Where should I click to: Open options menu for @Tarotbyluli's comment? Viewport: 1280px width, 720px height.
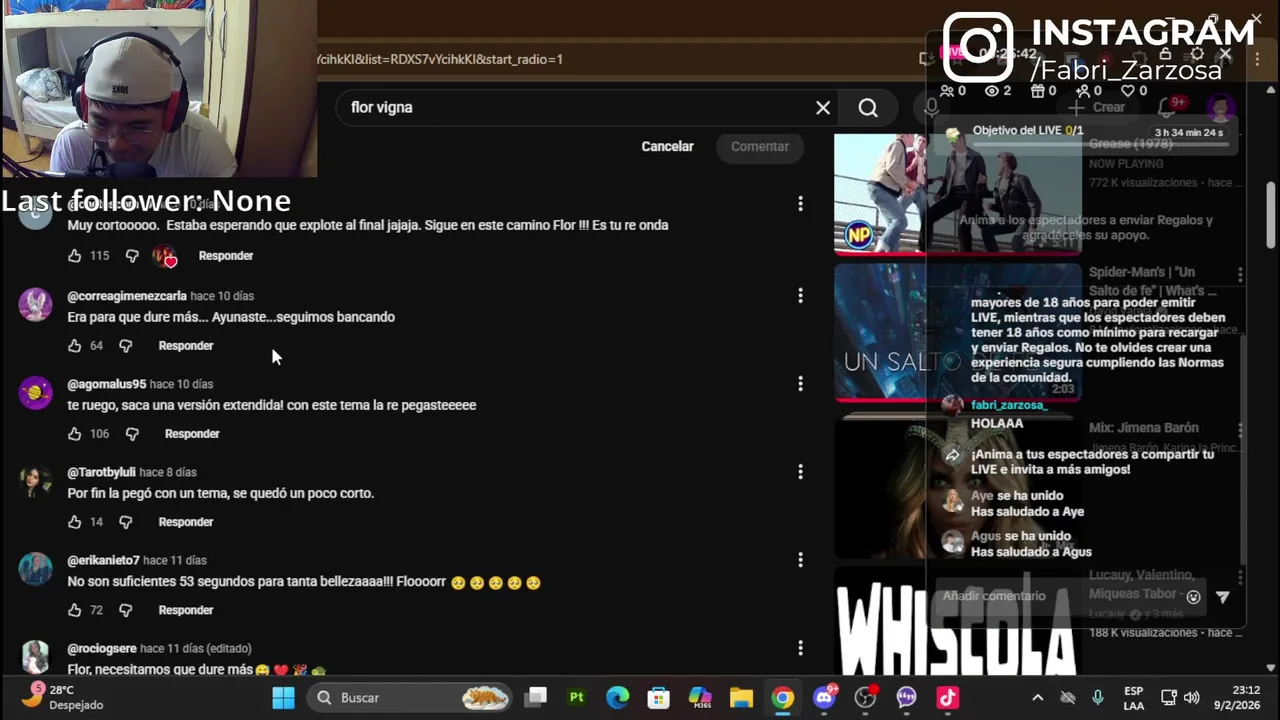click(x=800, y=471)
